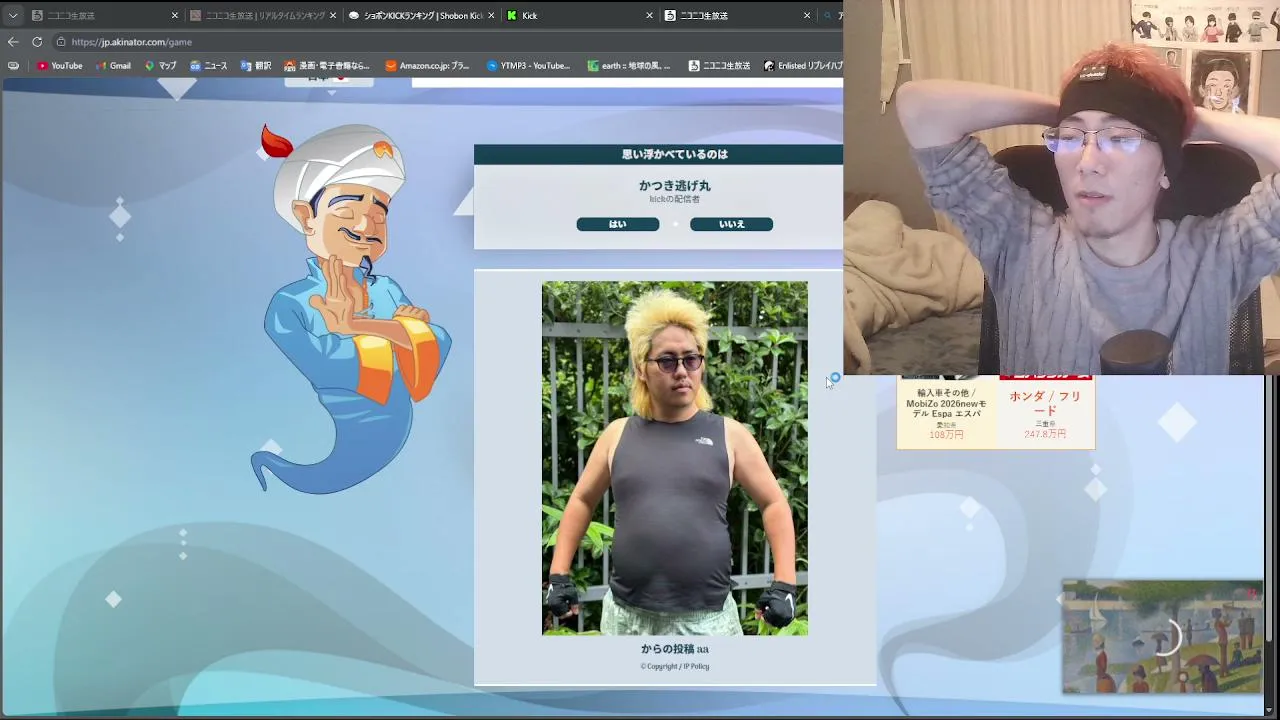Viewport: 1280px width, 720px height.
Task: View site information icon beside the URL
Action: [61, 42]
